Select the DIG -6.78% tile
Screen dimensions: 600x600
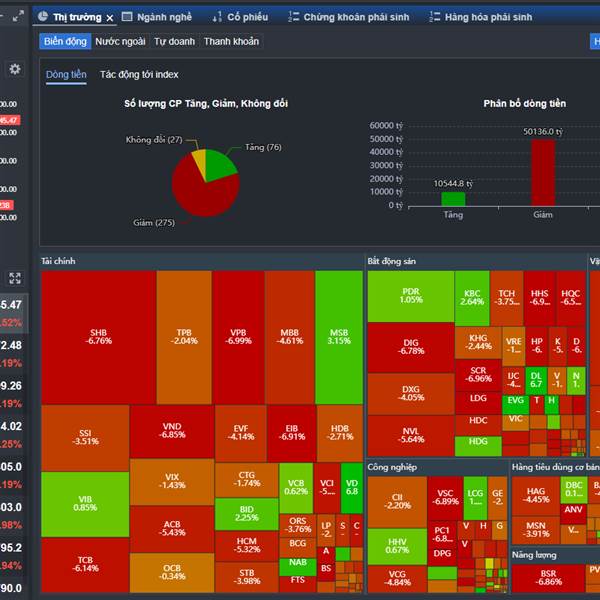point(411,347)
